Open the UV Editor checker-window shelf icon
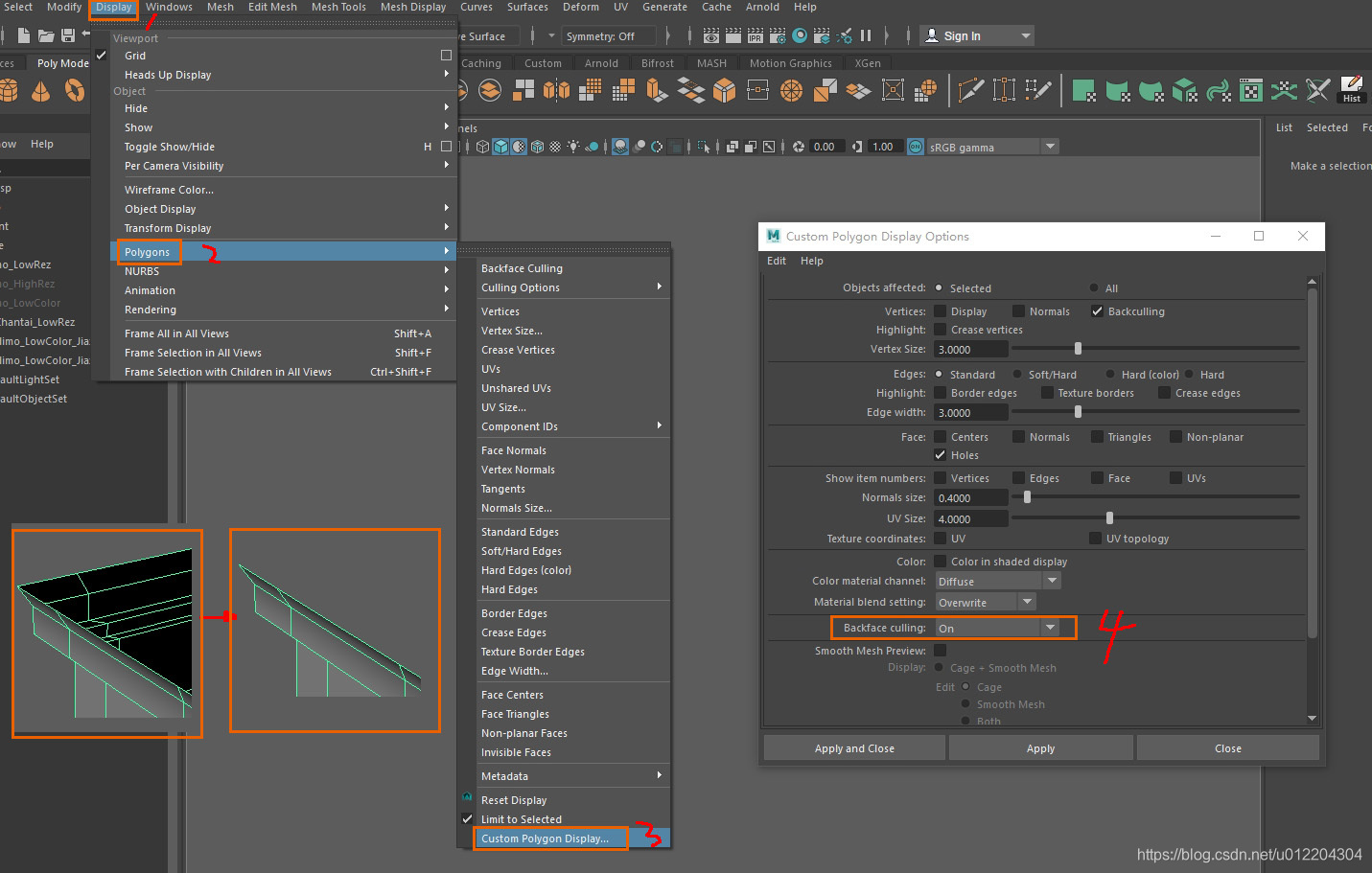The height and width of the screenshot is (873, 1372). click(1251, 91)
